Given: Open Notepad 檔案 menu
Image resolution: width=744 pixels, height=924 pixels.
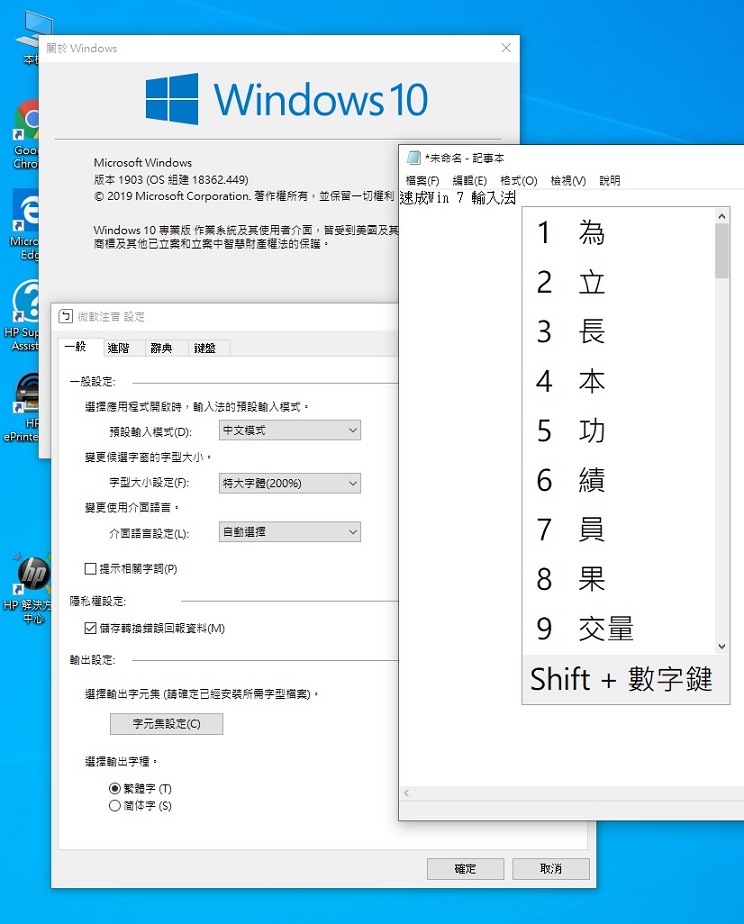Looking at the screenshot, I should (422, 180).
